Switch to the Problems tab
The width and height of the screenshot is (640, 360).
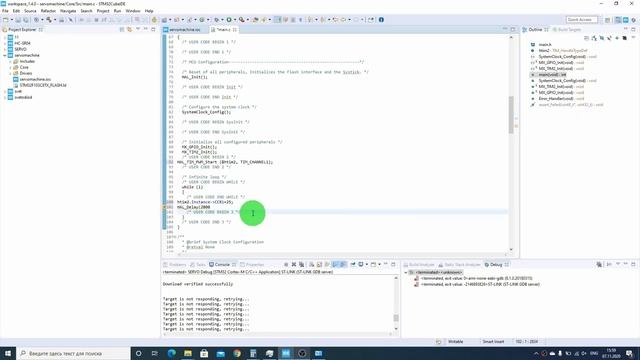point(175,264)
